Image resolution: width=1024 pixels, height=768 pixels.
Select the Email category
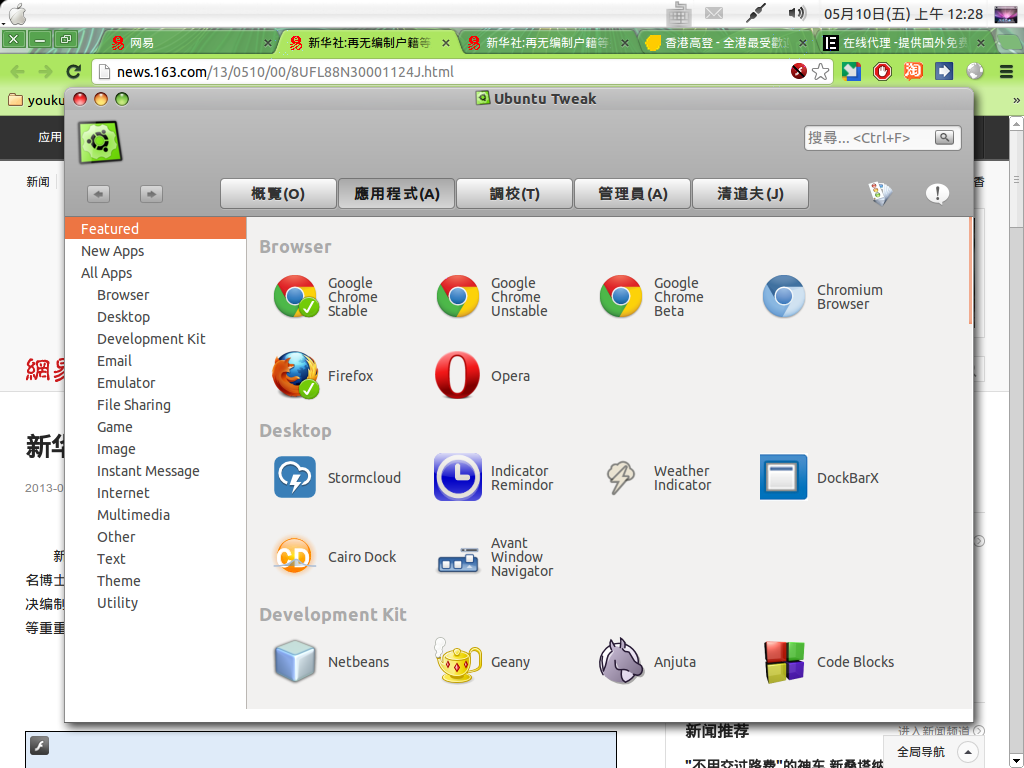coord(155,360)
